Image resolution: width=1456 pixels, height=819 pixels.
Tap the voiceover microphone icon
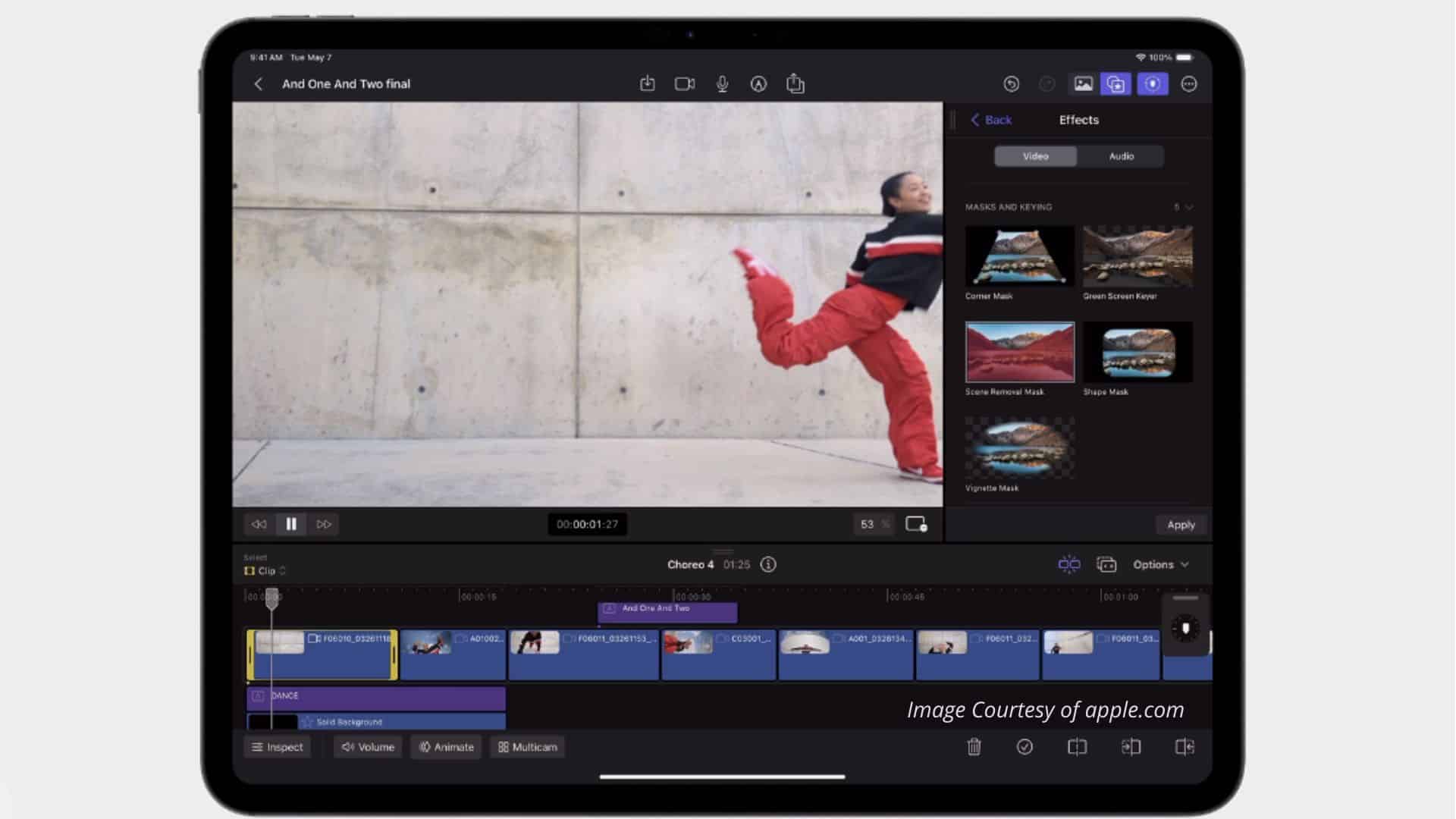click(722, 84)
